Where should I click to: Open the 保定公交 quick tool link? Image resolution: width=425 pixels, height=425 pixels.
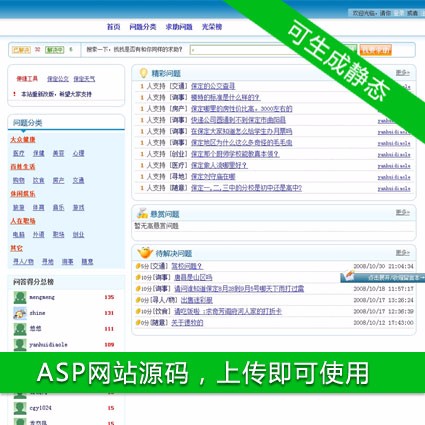click(x=58, y=79)
